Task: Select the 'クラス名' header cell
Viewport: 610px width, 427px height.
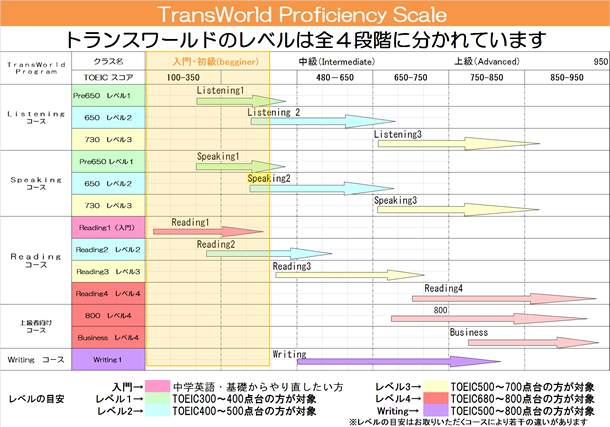Action: click(x=109, y=61)
